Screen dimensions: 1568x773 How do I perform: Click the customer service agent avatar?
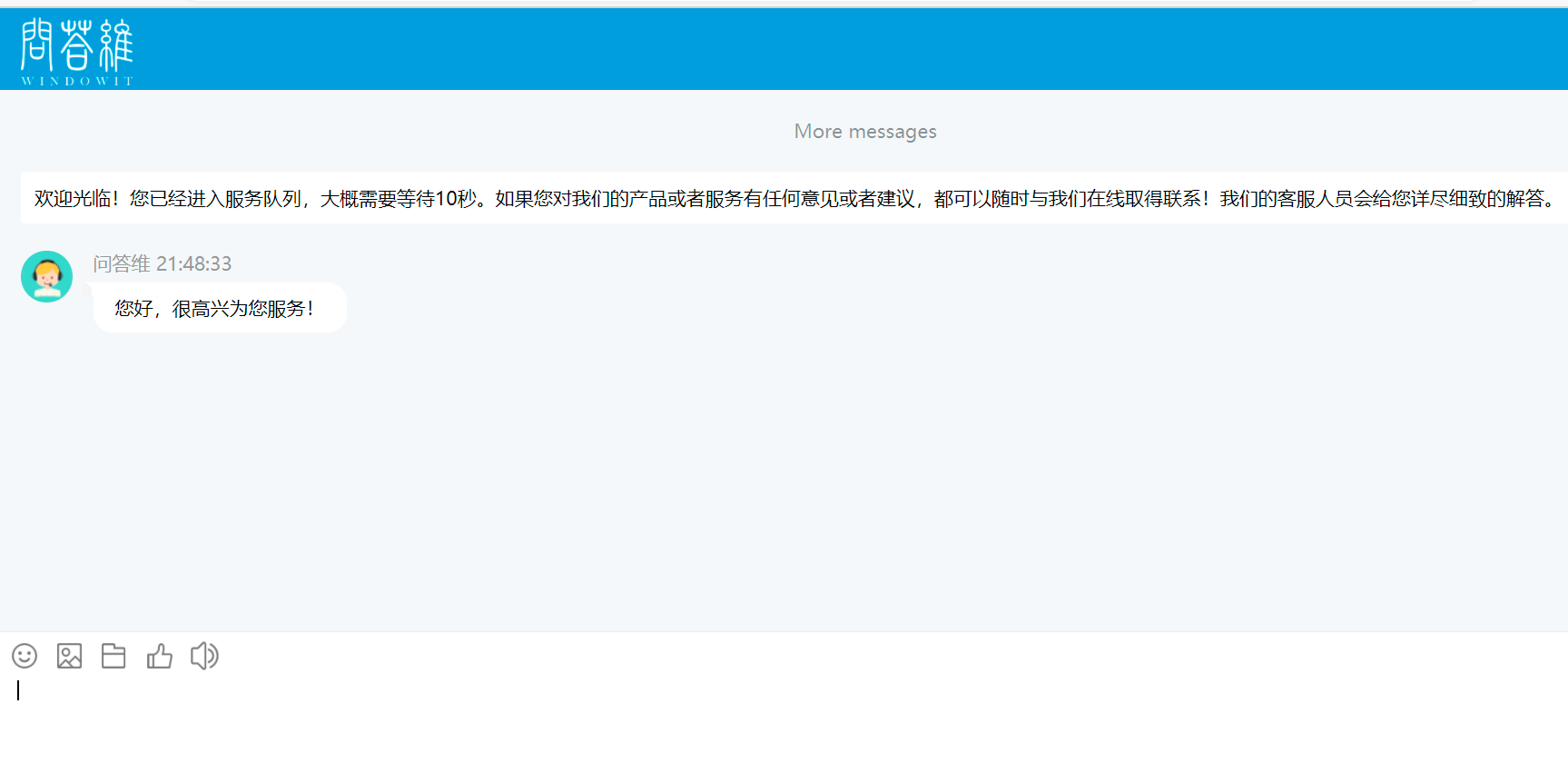click(x=46, y=276)
